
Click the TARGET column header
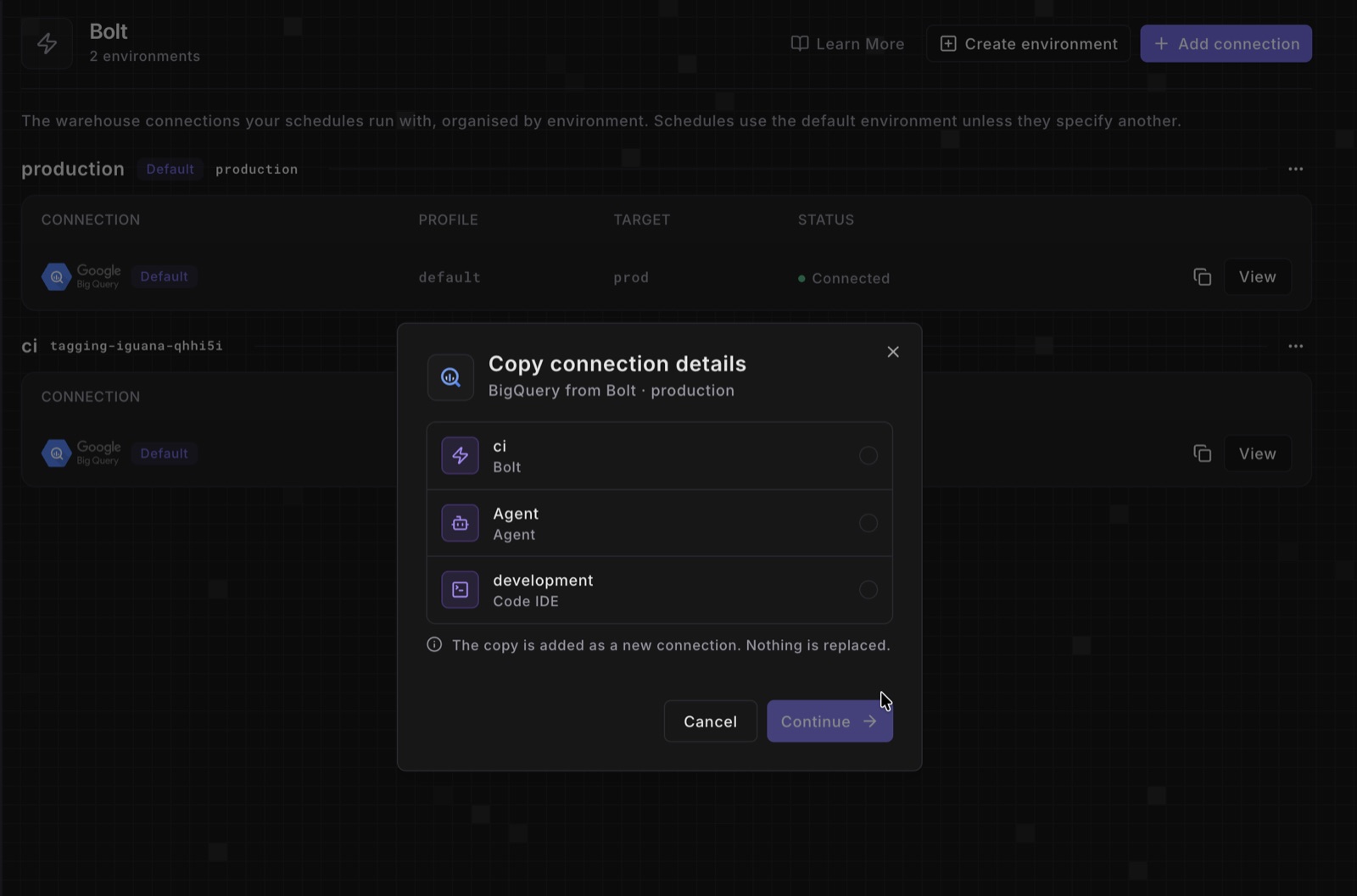point(641,220)
